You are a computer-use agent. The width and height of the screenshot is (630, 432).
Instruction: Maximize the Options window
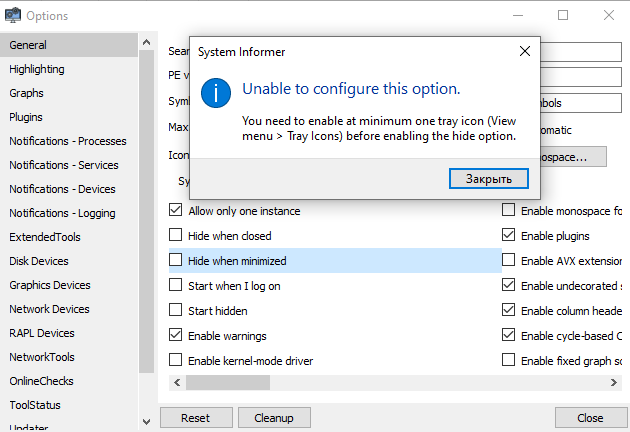click(x=563, y=15)
